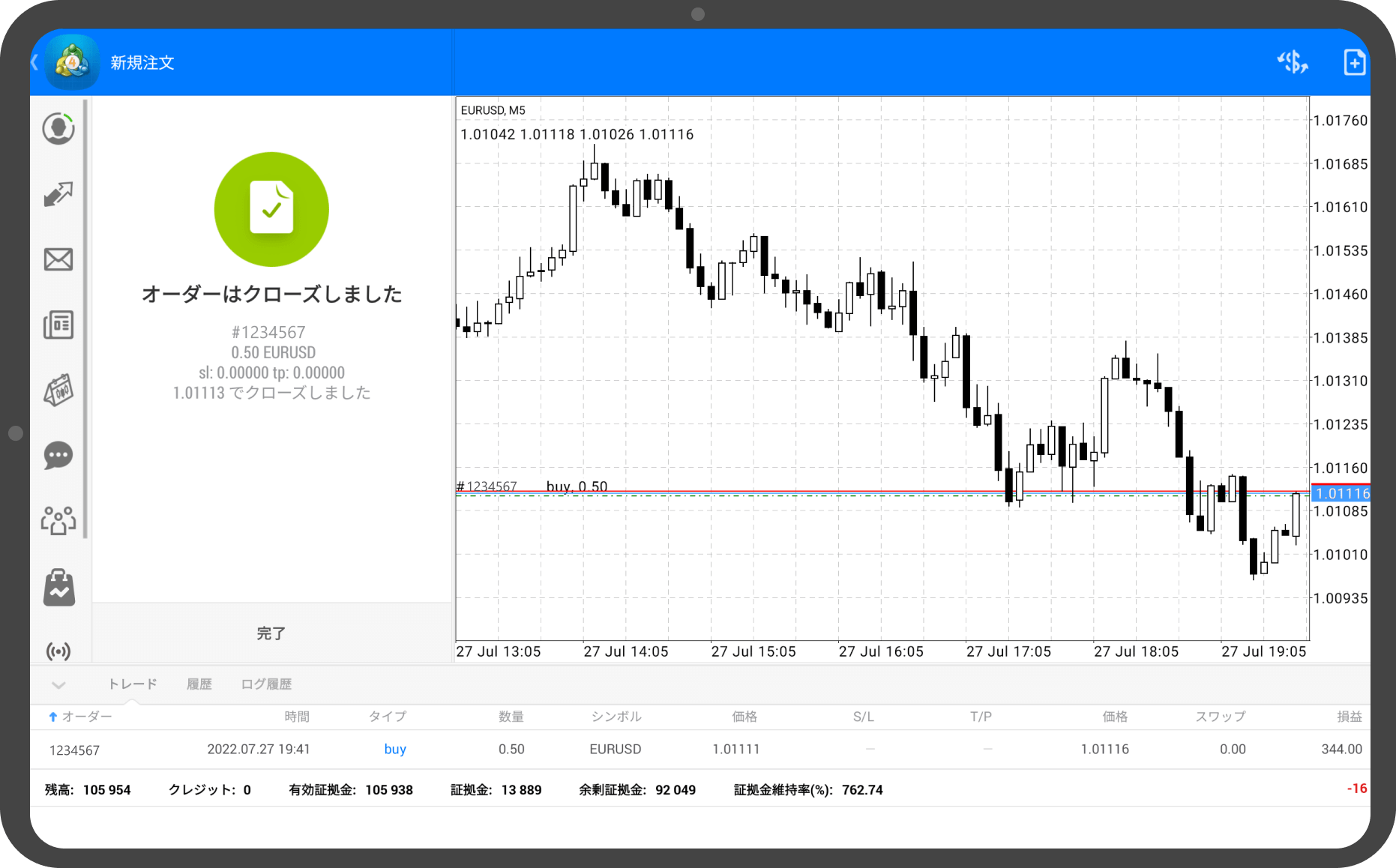The image size is (1396, 868).
Task: Switch to the 履歴 tab
Action: (x=199, y=684)
